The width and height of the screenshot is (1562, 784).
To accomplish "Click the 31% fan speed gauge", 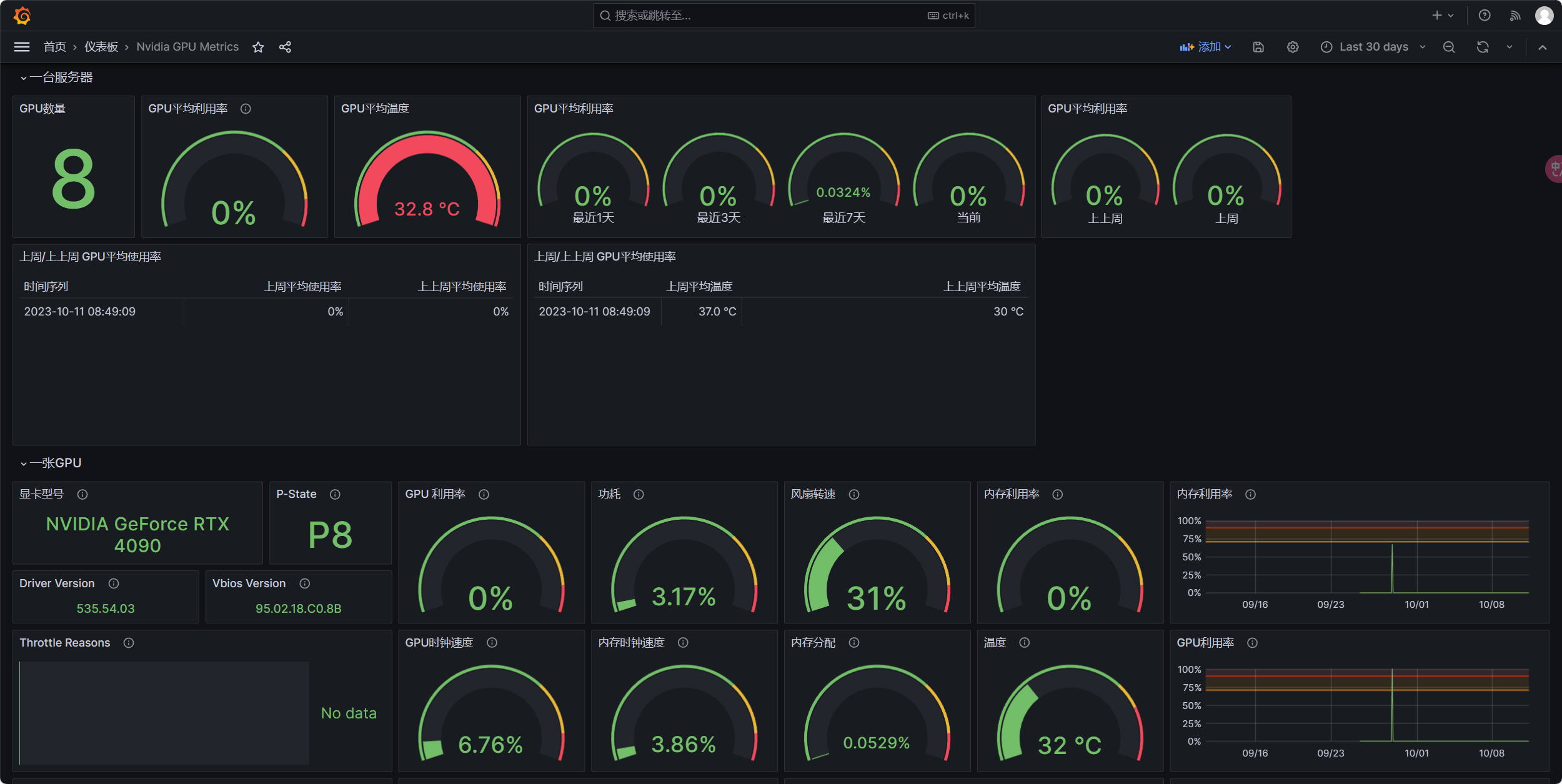I will tap(877, 565).
